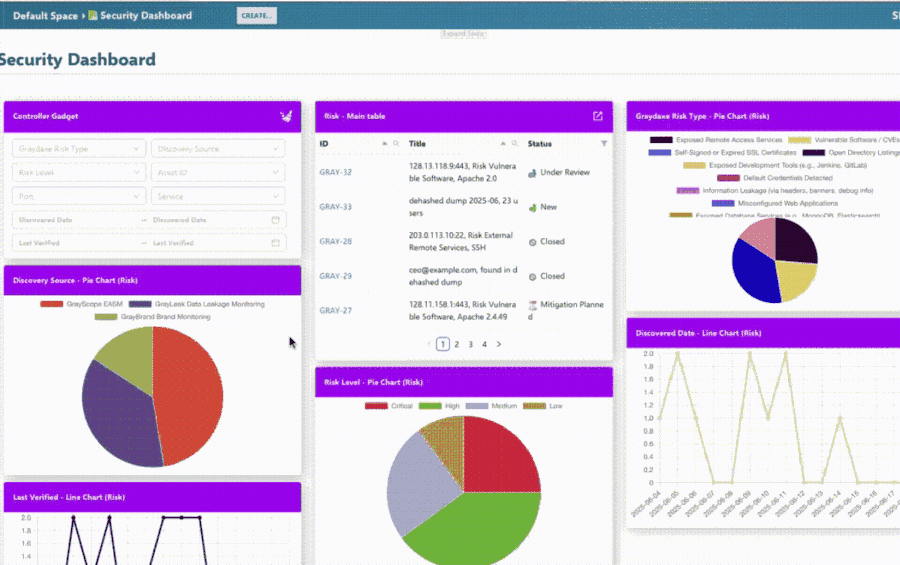
Task: Click title cell 'ceo@example.com, found in dehashed dump'
Action: (x=463, y=276)
